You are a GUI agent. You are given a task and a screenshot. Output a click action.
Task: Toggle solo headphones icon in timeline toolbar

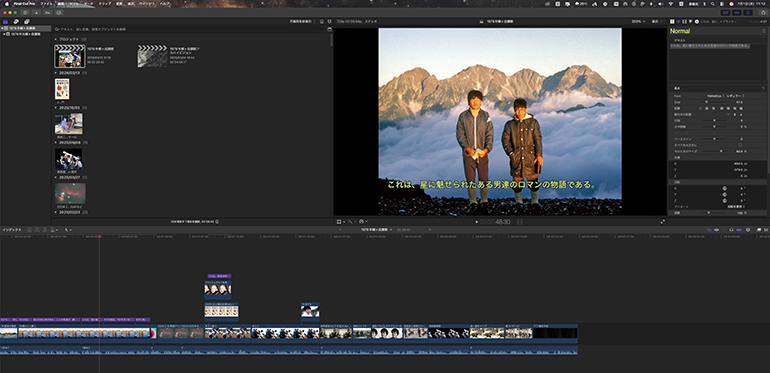pos(731,230)
